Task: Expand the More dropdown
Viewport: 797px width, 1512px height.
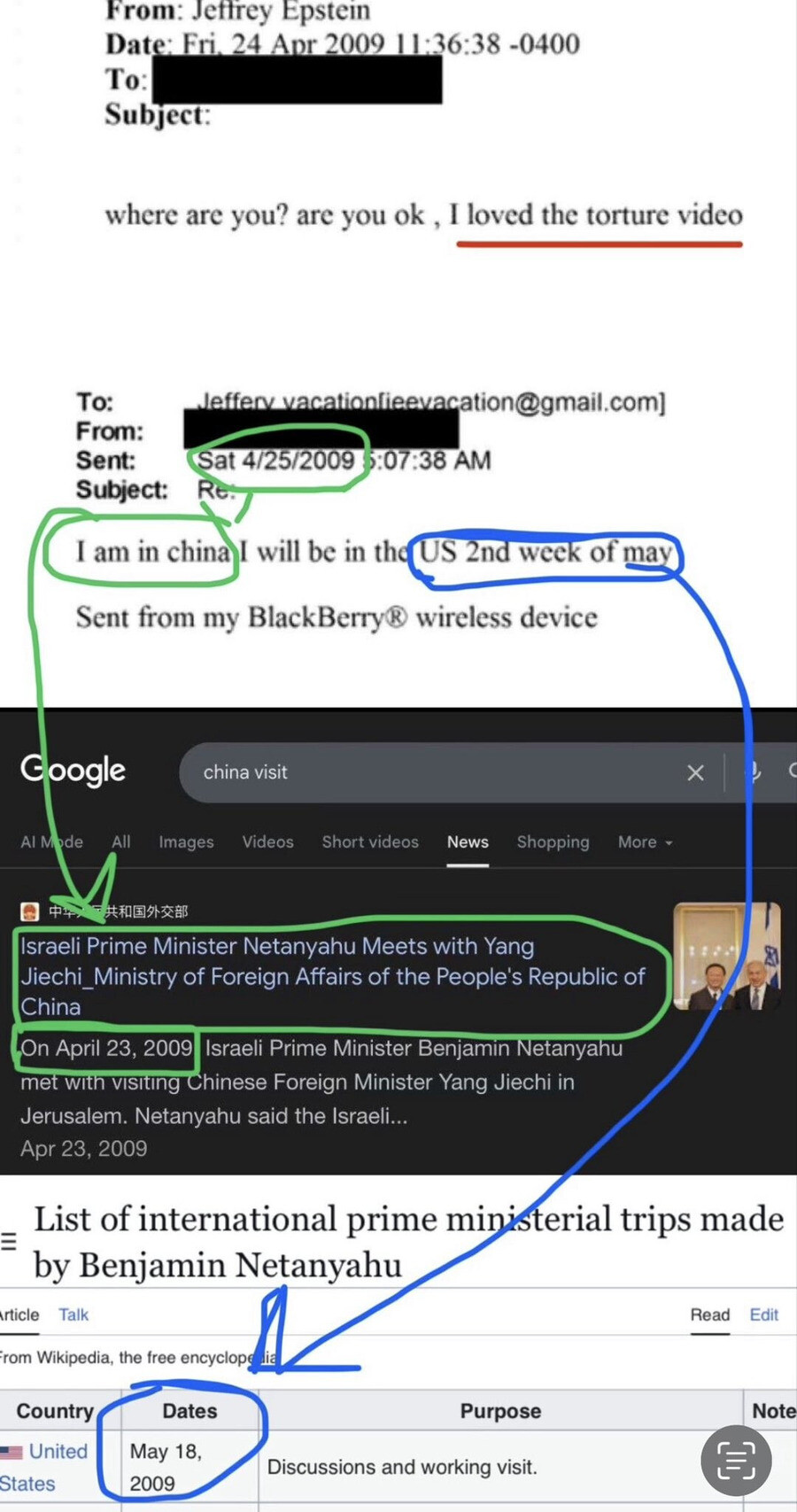Action: [x=646, y=842]
